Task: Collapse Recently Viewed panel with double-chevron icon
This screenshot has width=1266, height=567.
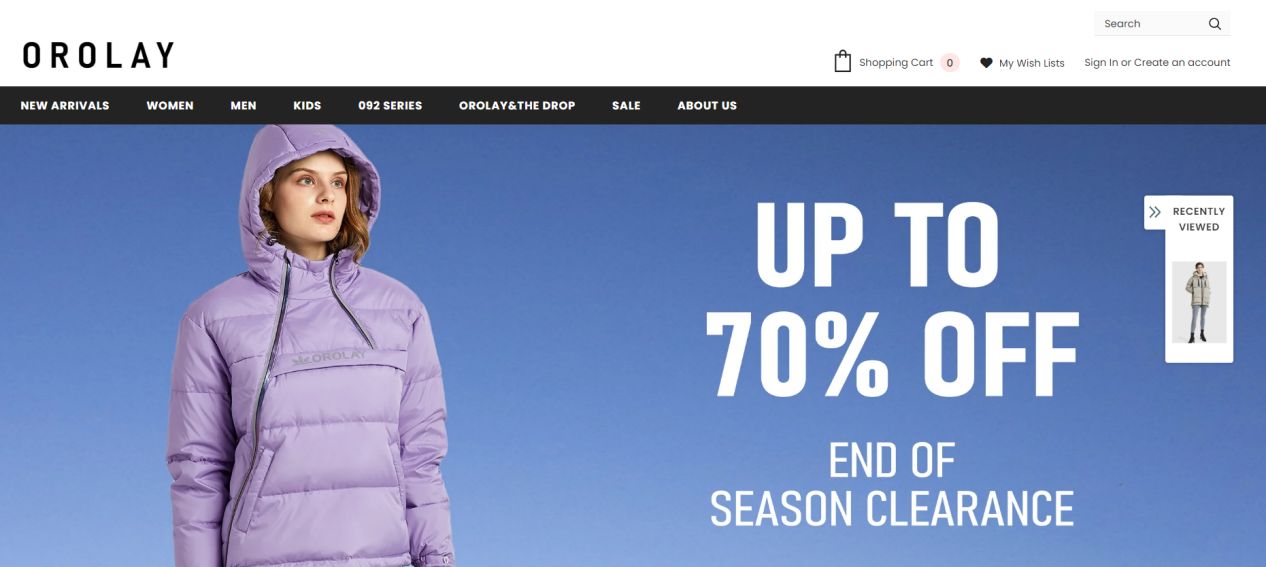Action: coord(1155,212)
